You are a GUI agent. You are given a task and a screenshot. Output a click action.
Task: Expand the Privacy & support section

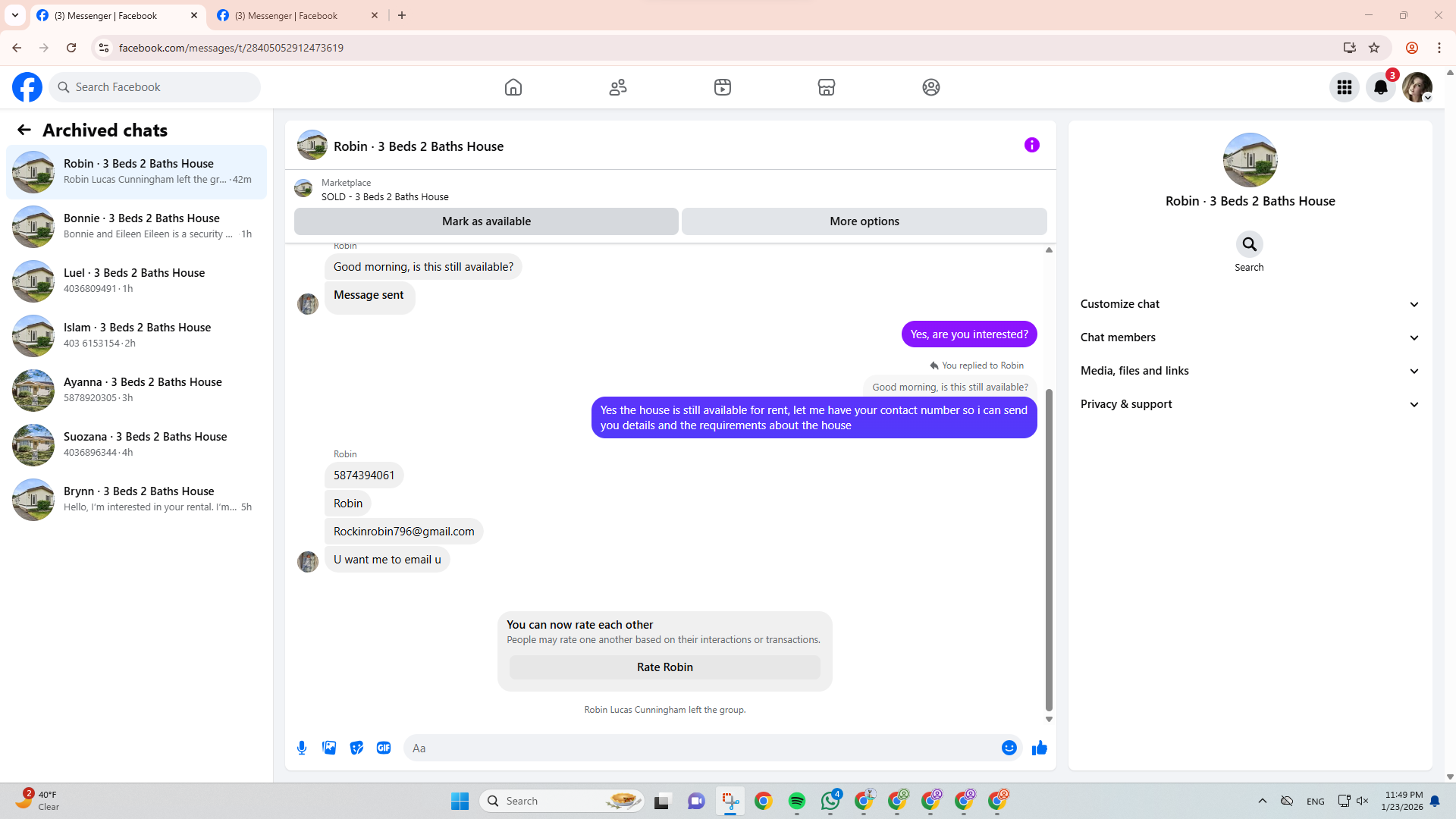coord(1249,404)
